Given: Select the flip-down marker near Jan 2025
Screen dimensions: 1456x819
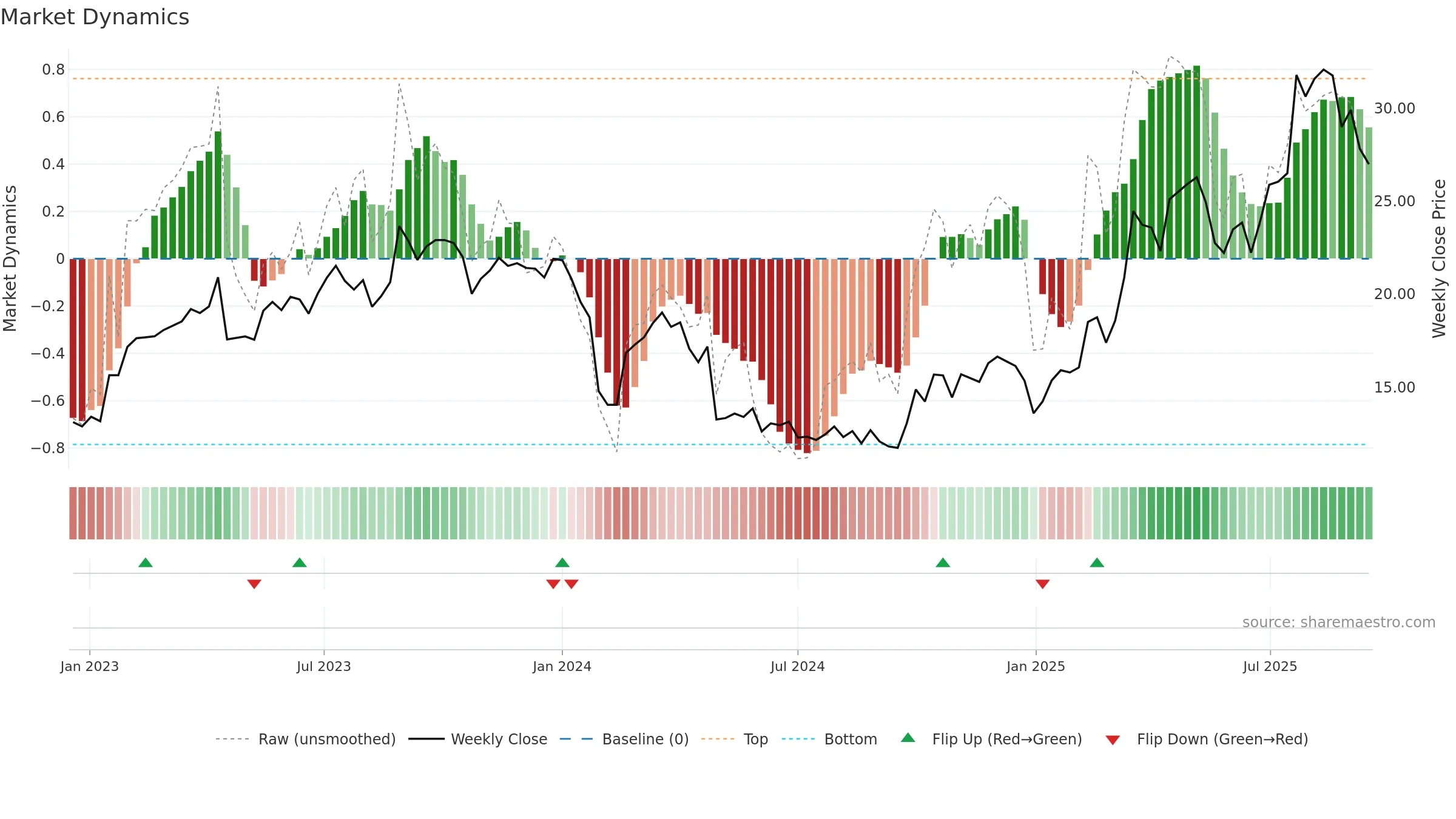Looking at the screenshot, I should [1043, 584].
